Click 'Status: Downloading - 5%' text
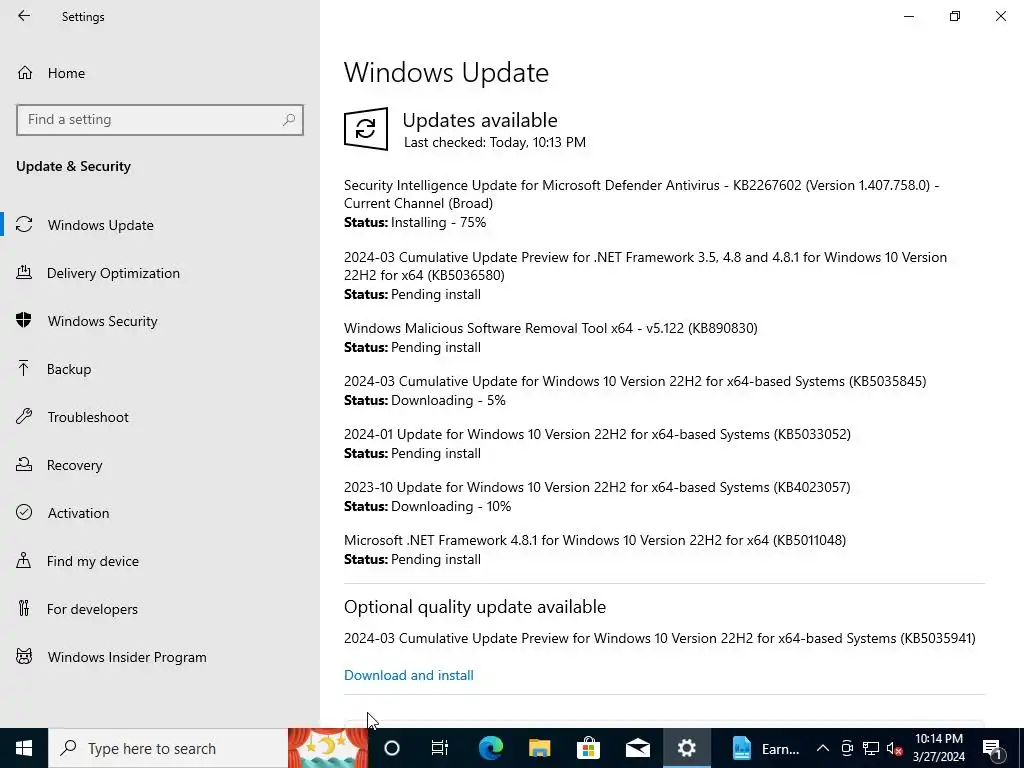 click(425, 400)
